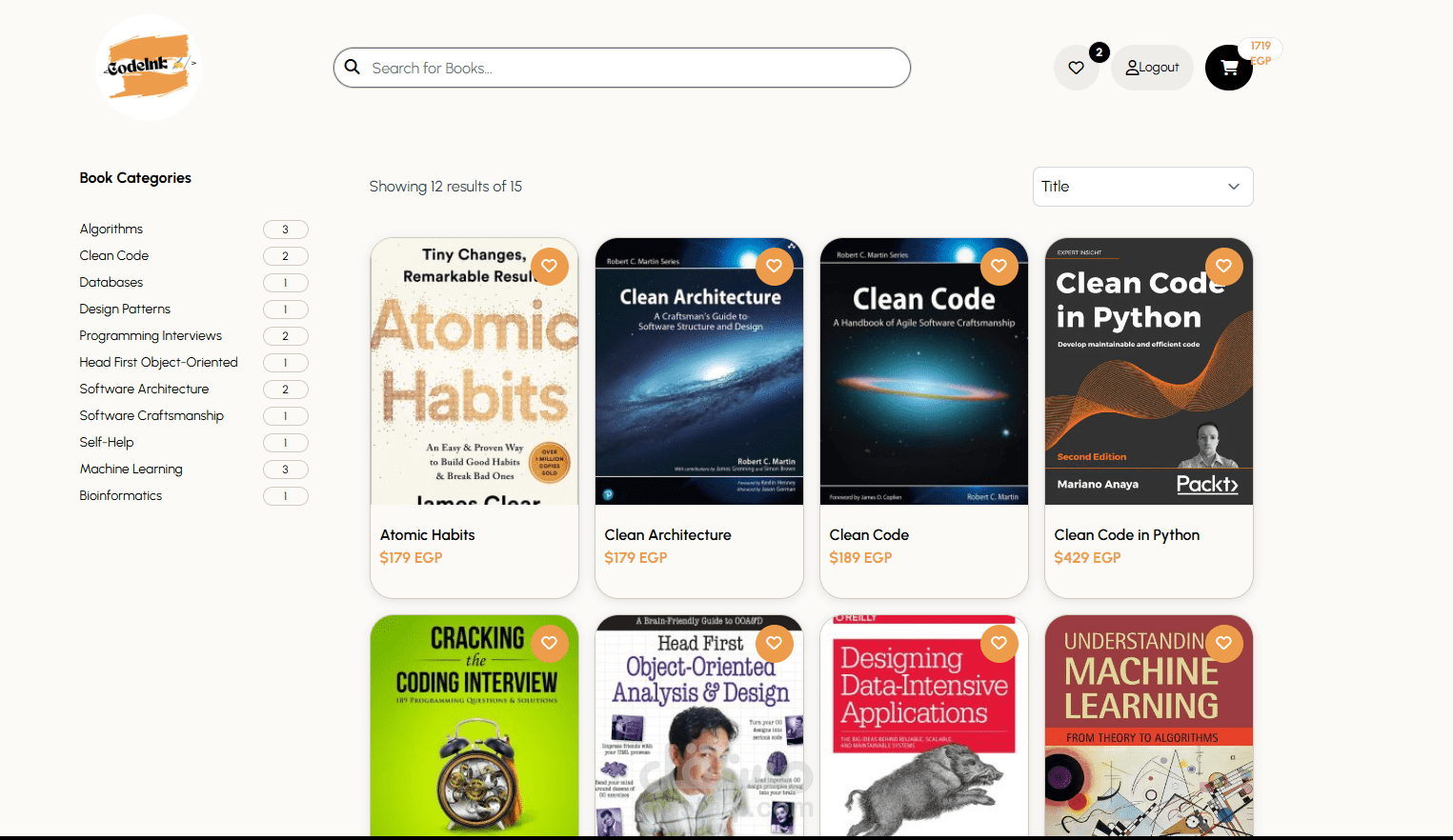
Task: Click Atomic Habits $179 EGP price
Action: click(x=411, y=558)
